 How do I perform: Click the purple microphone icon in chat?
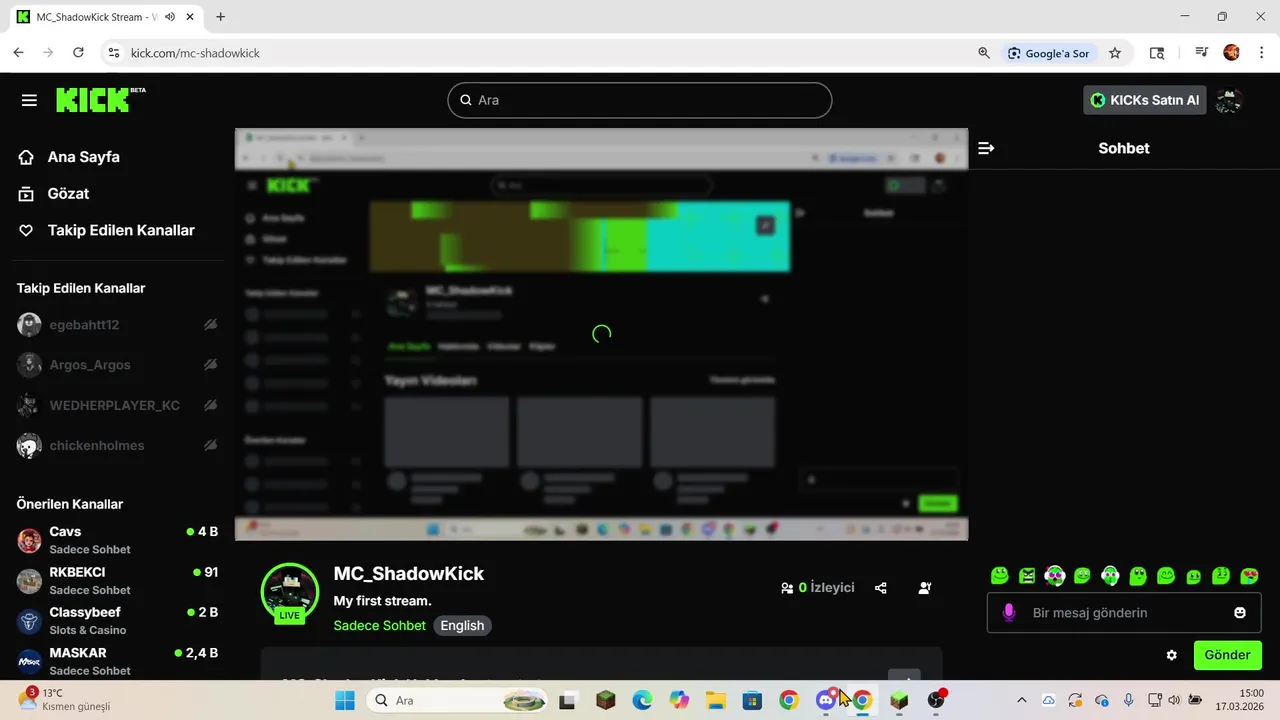pos(1009,613)
